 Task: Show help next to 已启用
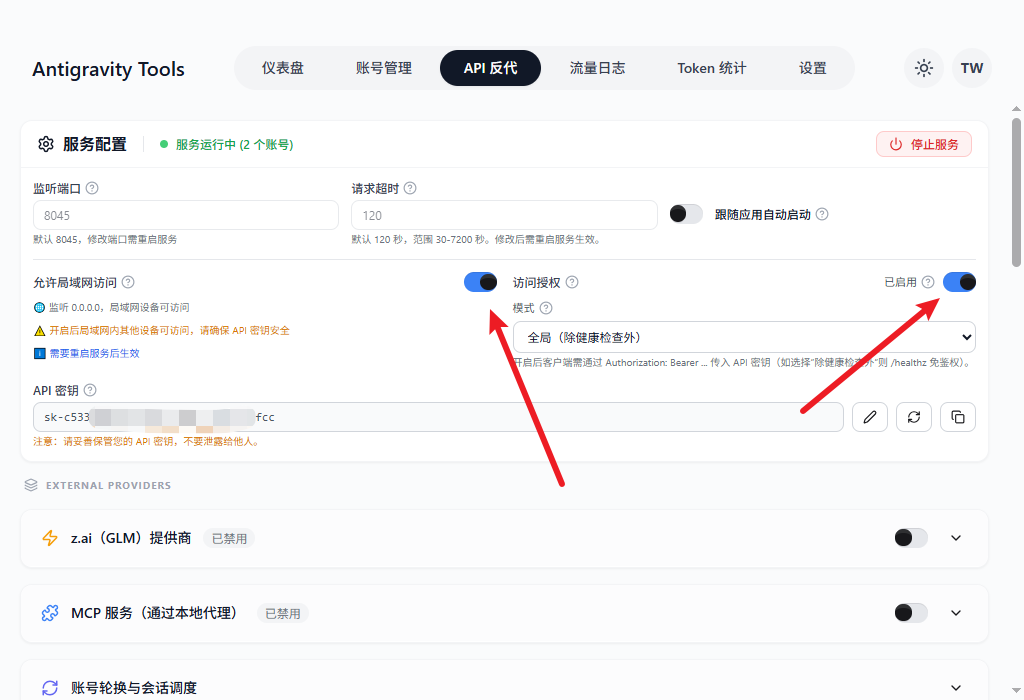928,282
